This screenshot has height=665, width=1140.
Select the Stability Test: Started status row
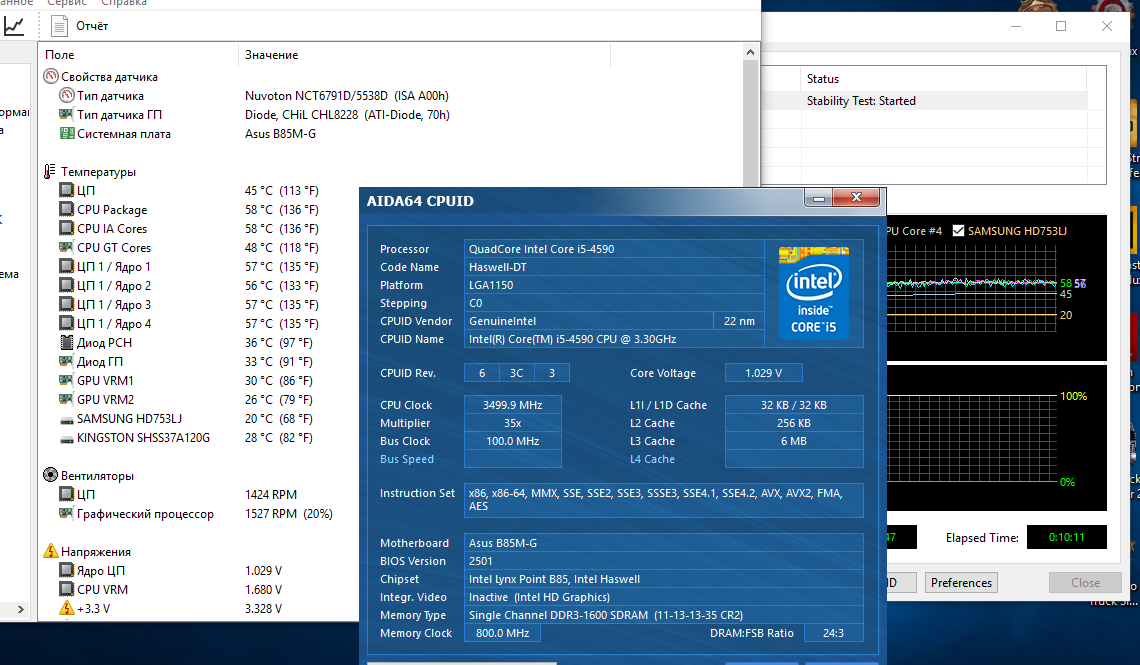[x=924, y=101]
